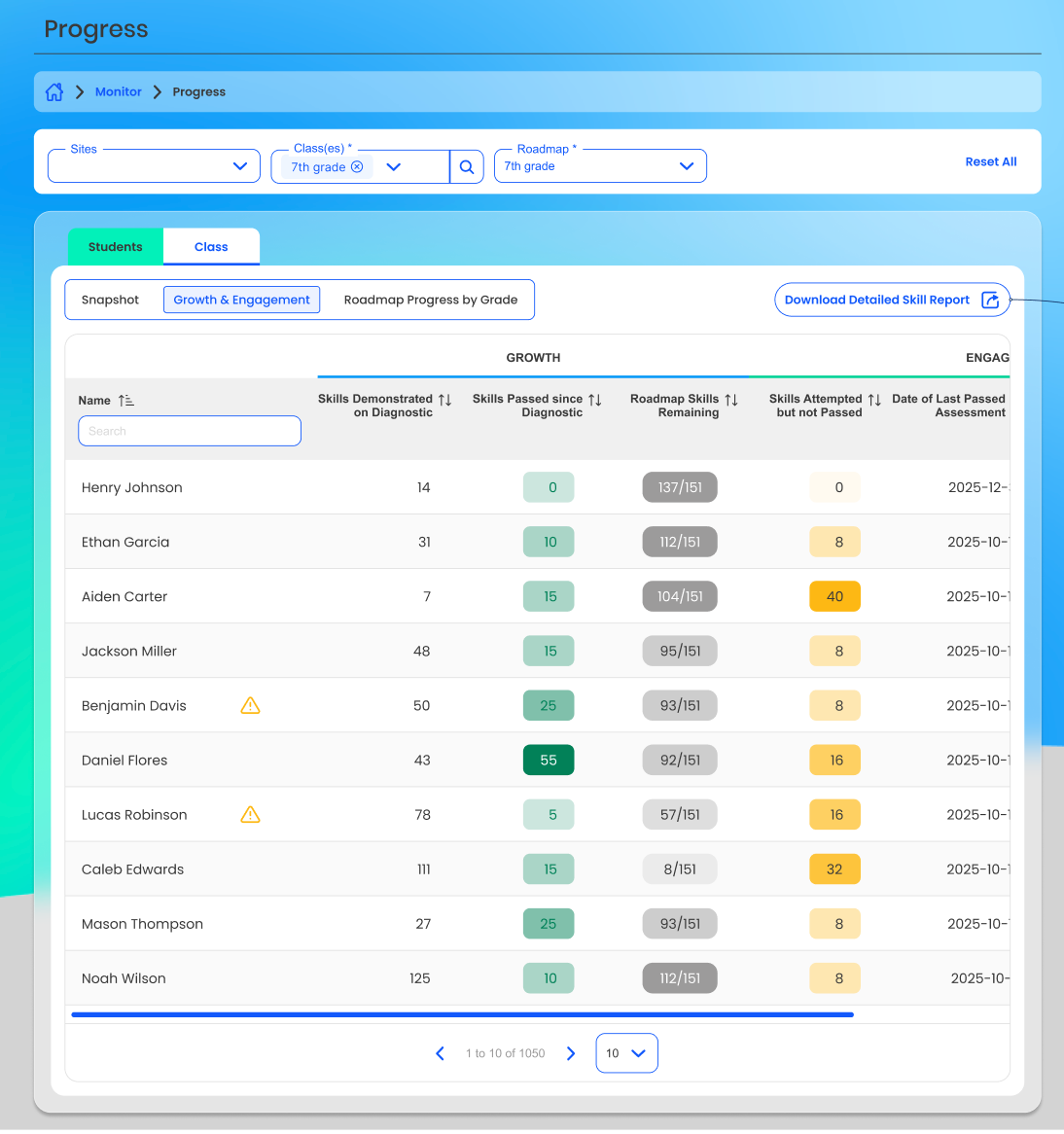Click the Lucas Robinson name
Screen dimensions: 1064x1134
pyautogui.click(x=134, y=814)
